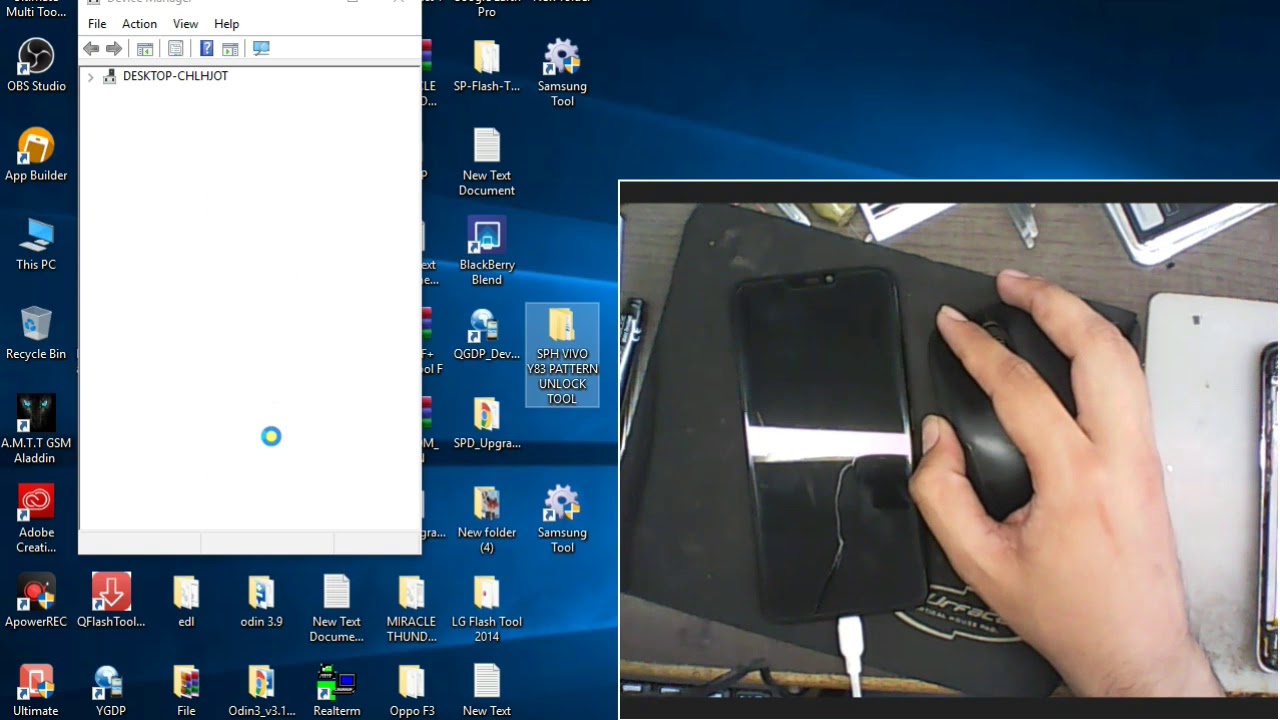
Task: Select the New folder (4) icon
Action: click(487, 519)
